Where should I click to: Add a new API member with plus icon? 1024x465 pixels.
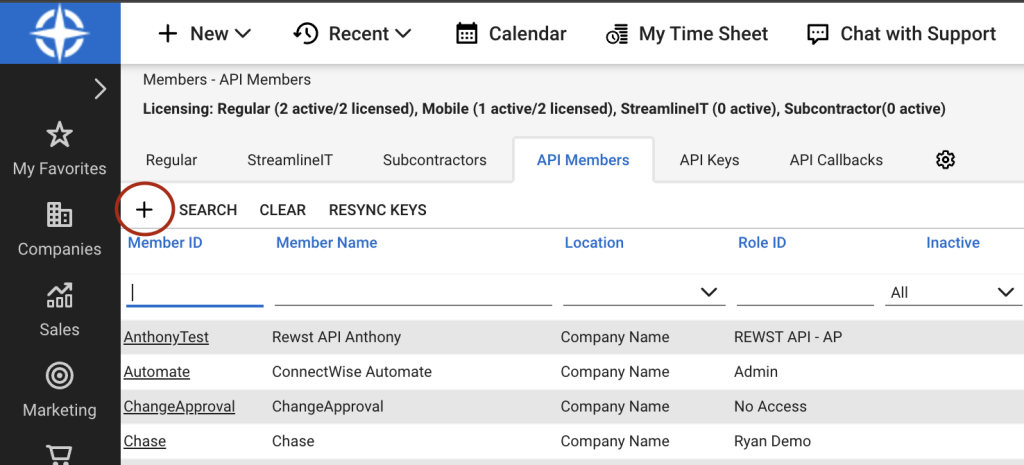pyautogui.click(x=144, y=210)
